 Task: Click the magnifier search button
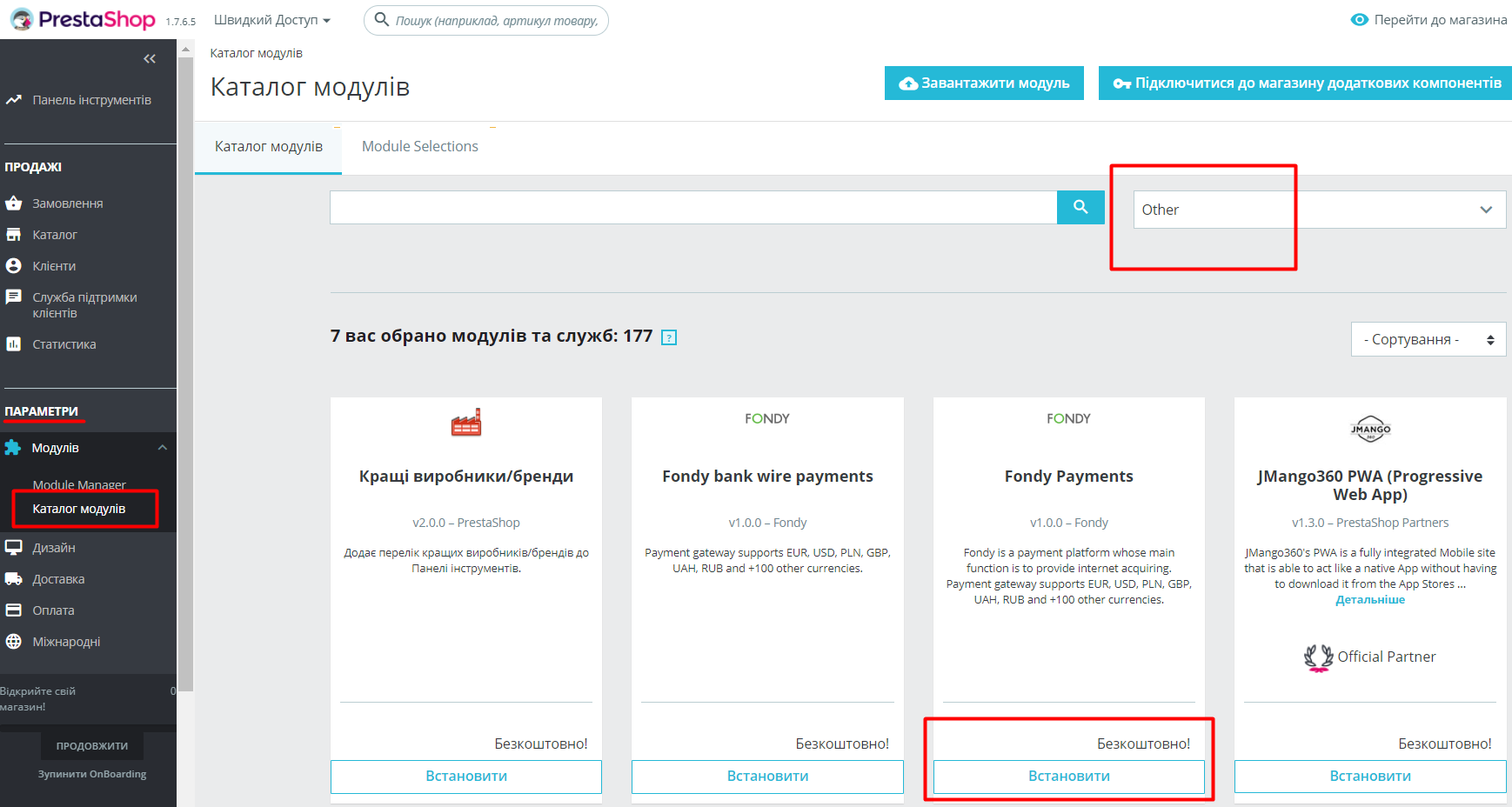point(1080,208)
